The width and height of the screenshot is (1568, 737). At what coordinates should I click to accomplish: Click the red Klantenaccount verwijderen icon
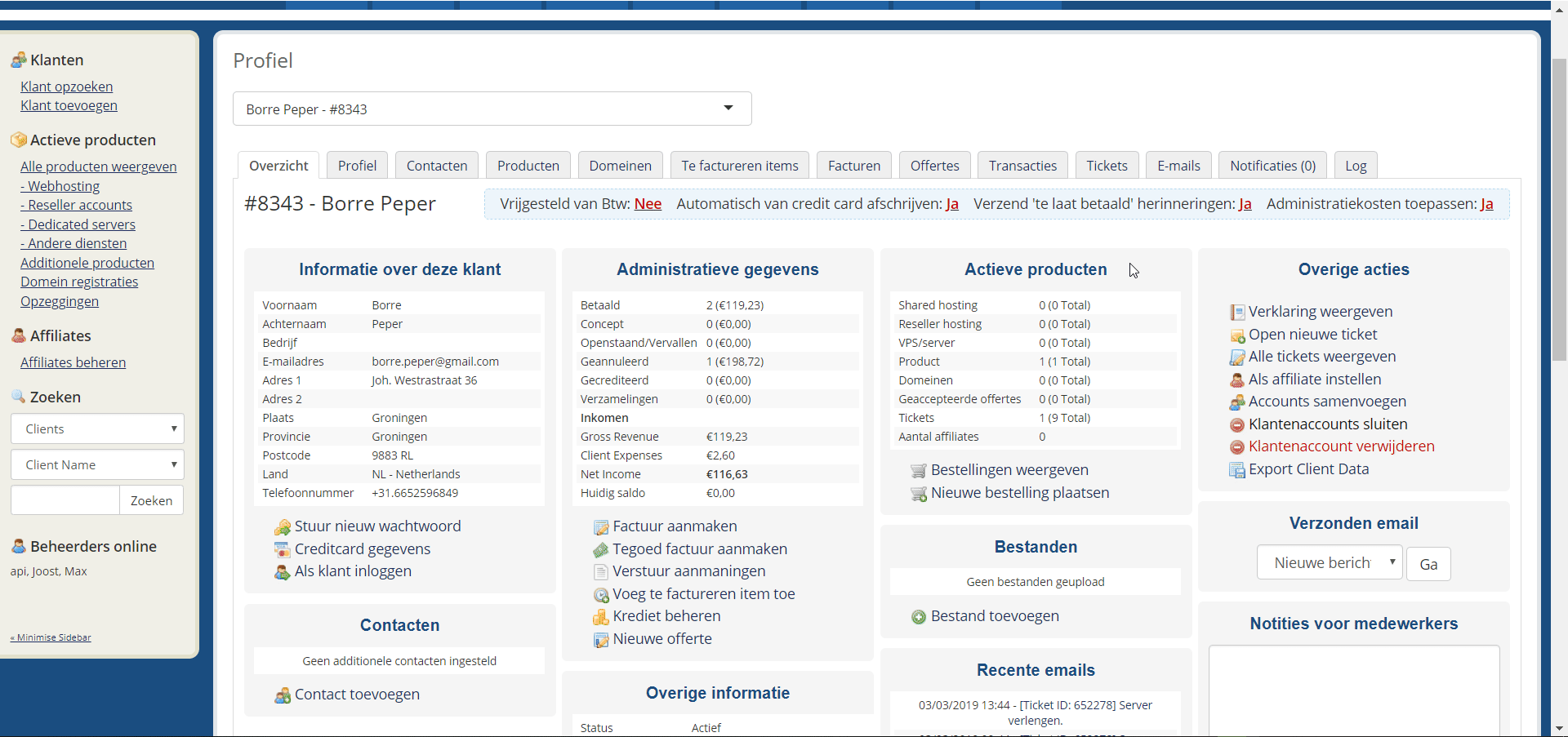1237,447
